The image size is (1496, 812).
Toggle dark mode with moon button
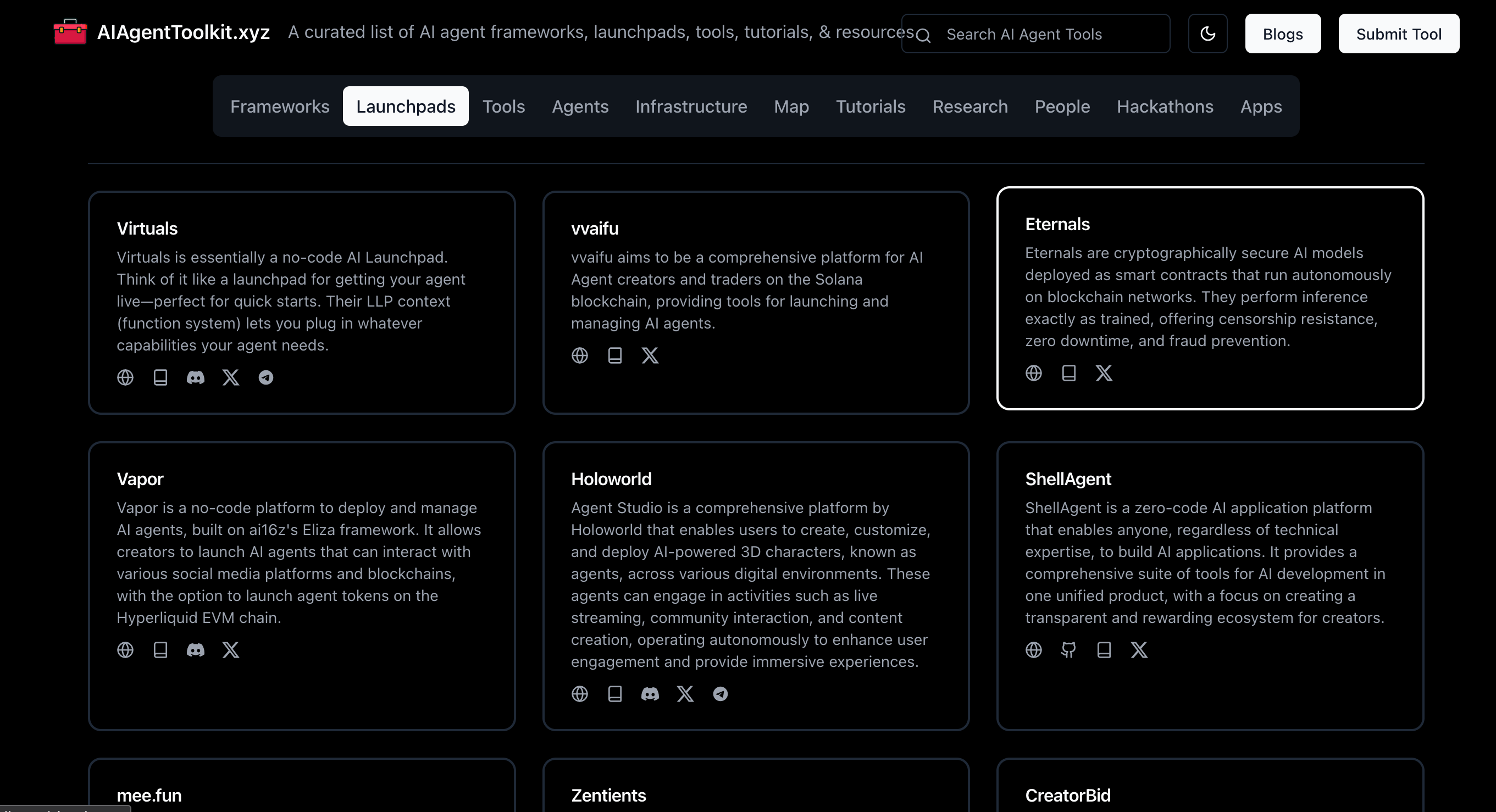1207,34
